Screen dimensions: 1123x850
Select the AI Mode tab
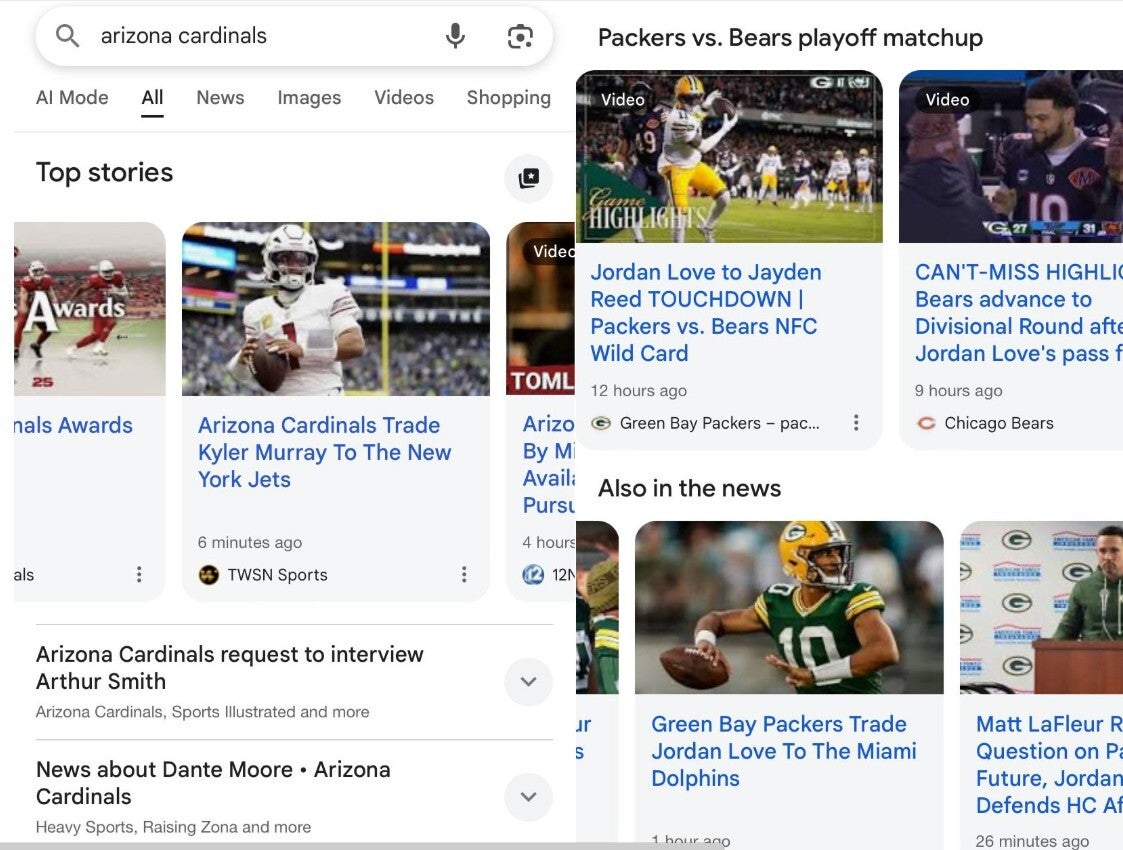71,97
